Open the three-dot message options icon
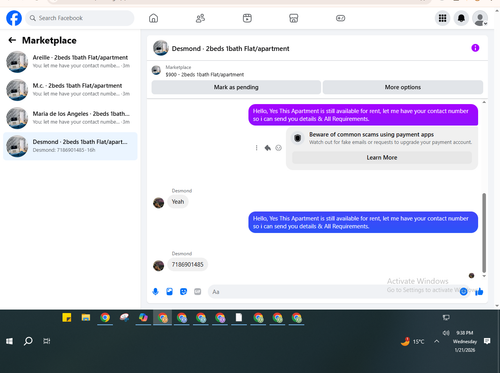Image resolution: width=500 pixels, height=373 pixels. point(256,148)
